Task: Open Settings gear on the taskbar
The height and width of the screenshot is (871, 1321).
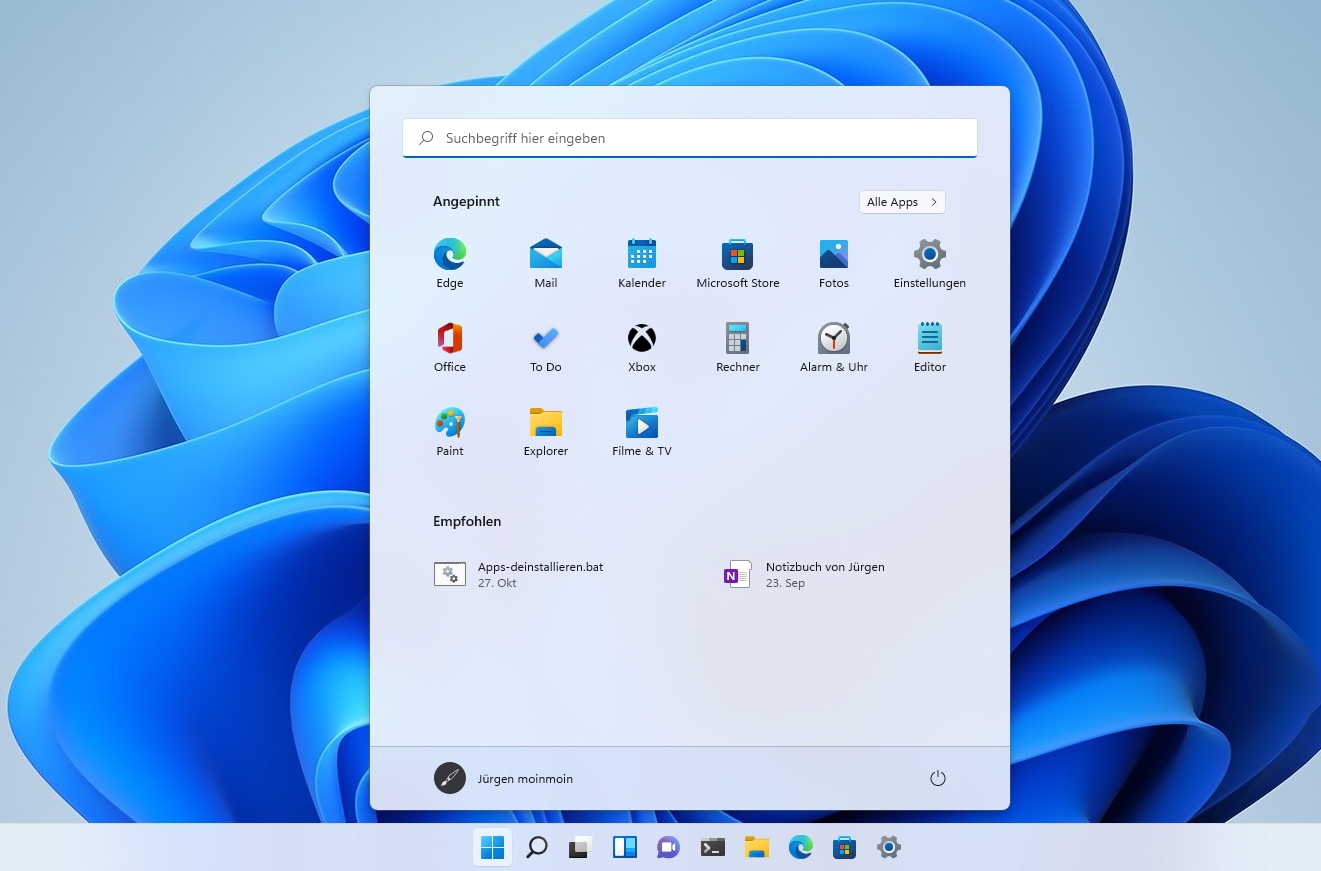Action: point(889,848)
